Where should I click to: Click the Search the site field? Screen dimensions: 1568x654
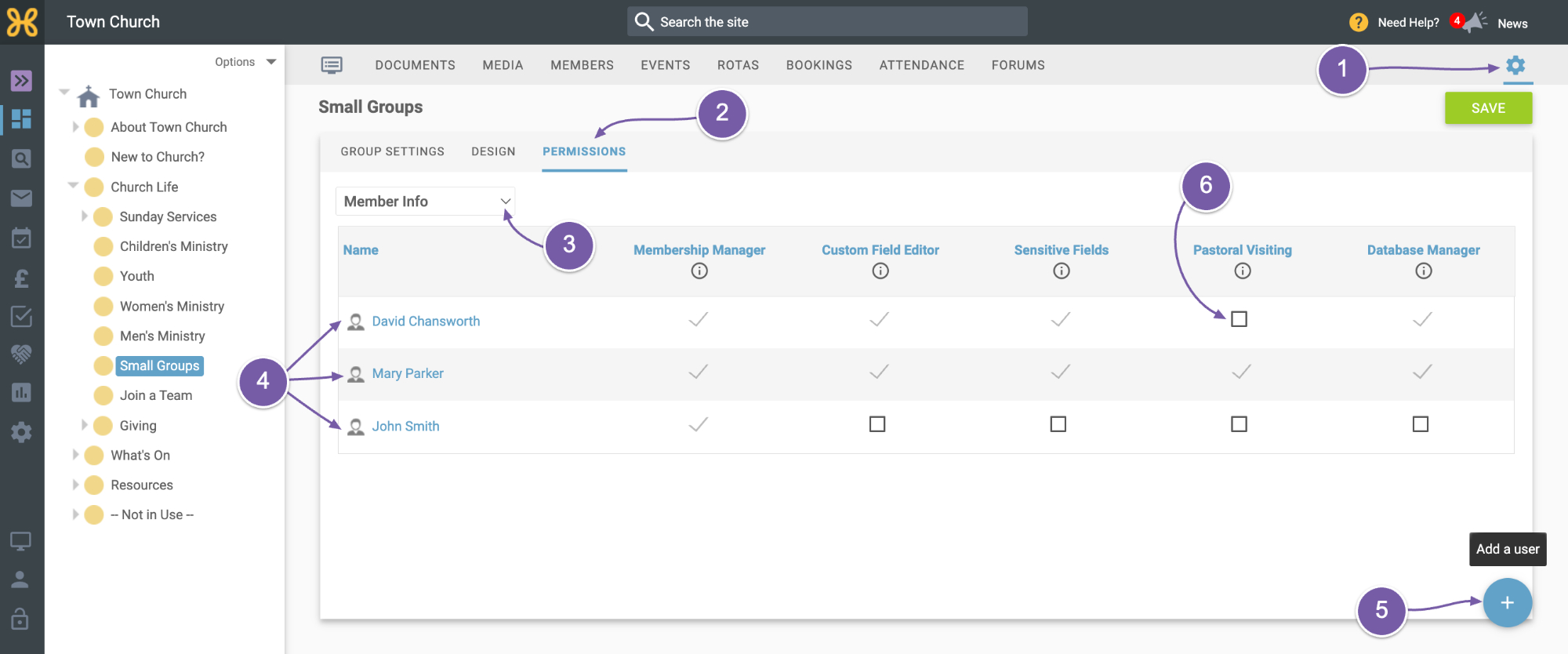(x=827, y=22)
